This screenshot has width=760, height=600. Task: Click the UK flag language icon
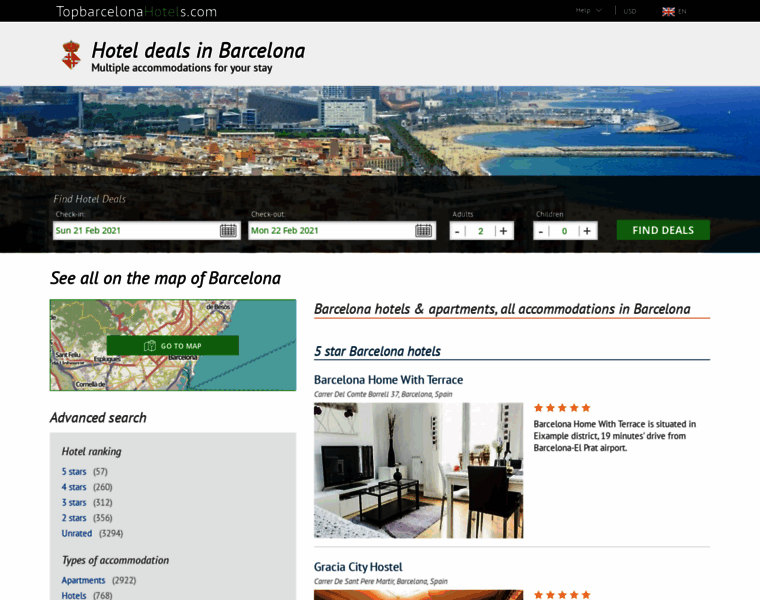tap(668, 11)
